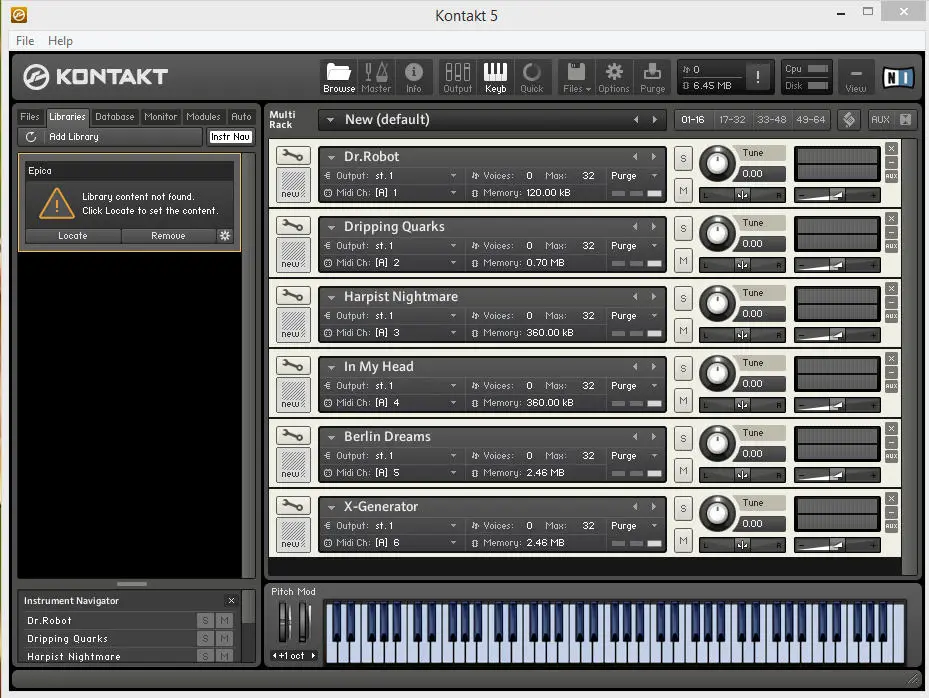Switch to the Monitor tab
Viewport: 929px width, 698px height.
(x=161, y=117)
